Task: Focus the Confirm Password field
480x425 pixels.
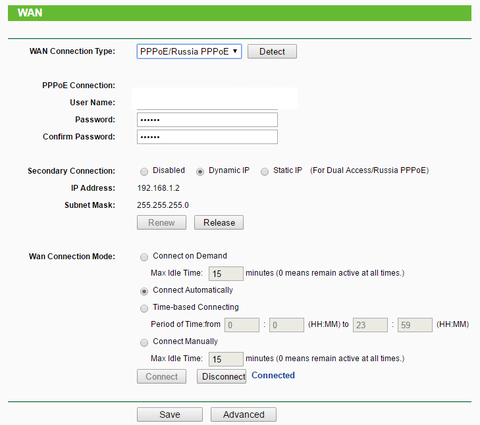Action: click(207, 137)
